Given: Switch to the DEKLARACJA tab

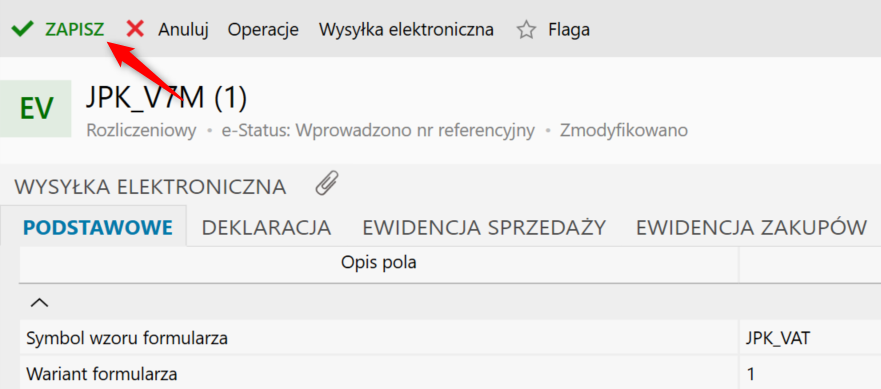Looking at the screenshot, I should pyautogui.click(x=266, y=228).
